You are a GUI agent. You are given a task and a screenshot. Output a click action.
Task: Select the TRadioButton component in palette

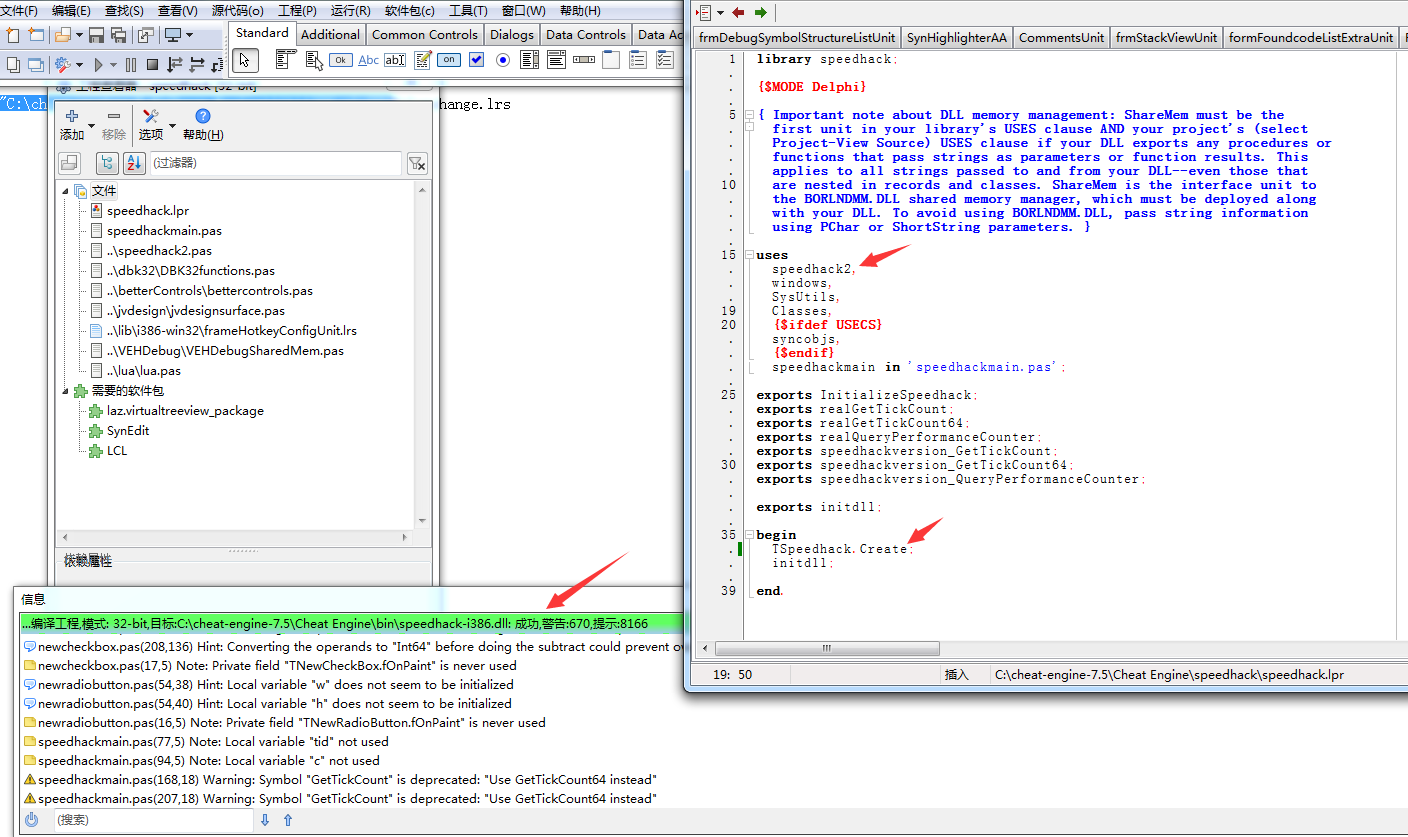click(503, 60)
